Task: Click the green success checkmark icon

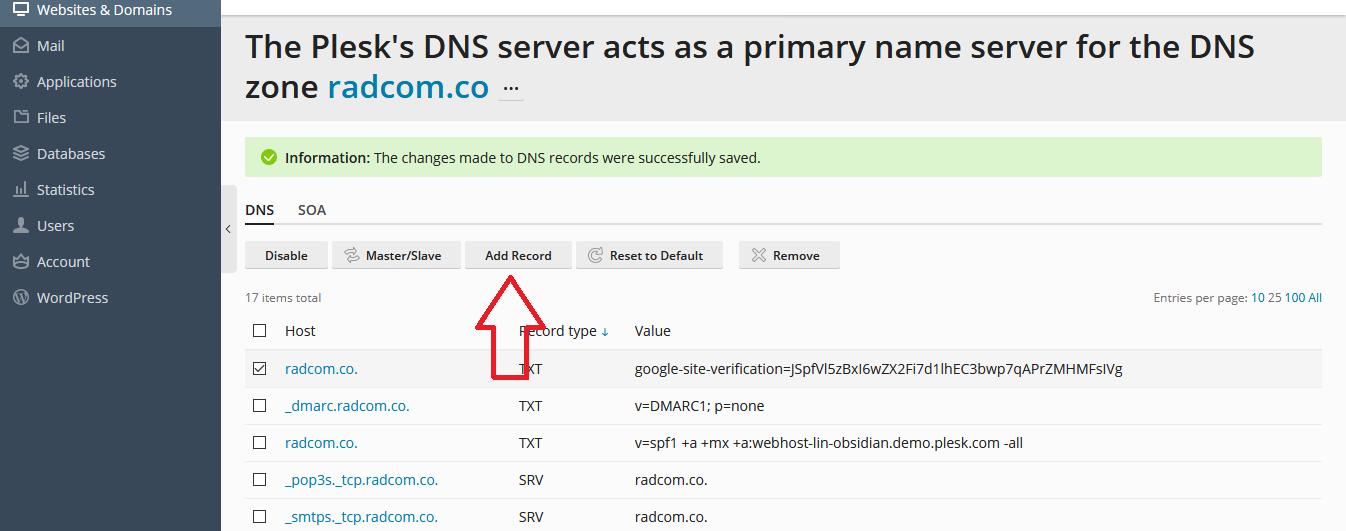Action: click(268, 158)
